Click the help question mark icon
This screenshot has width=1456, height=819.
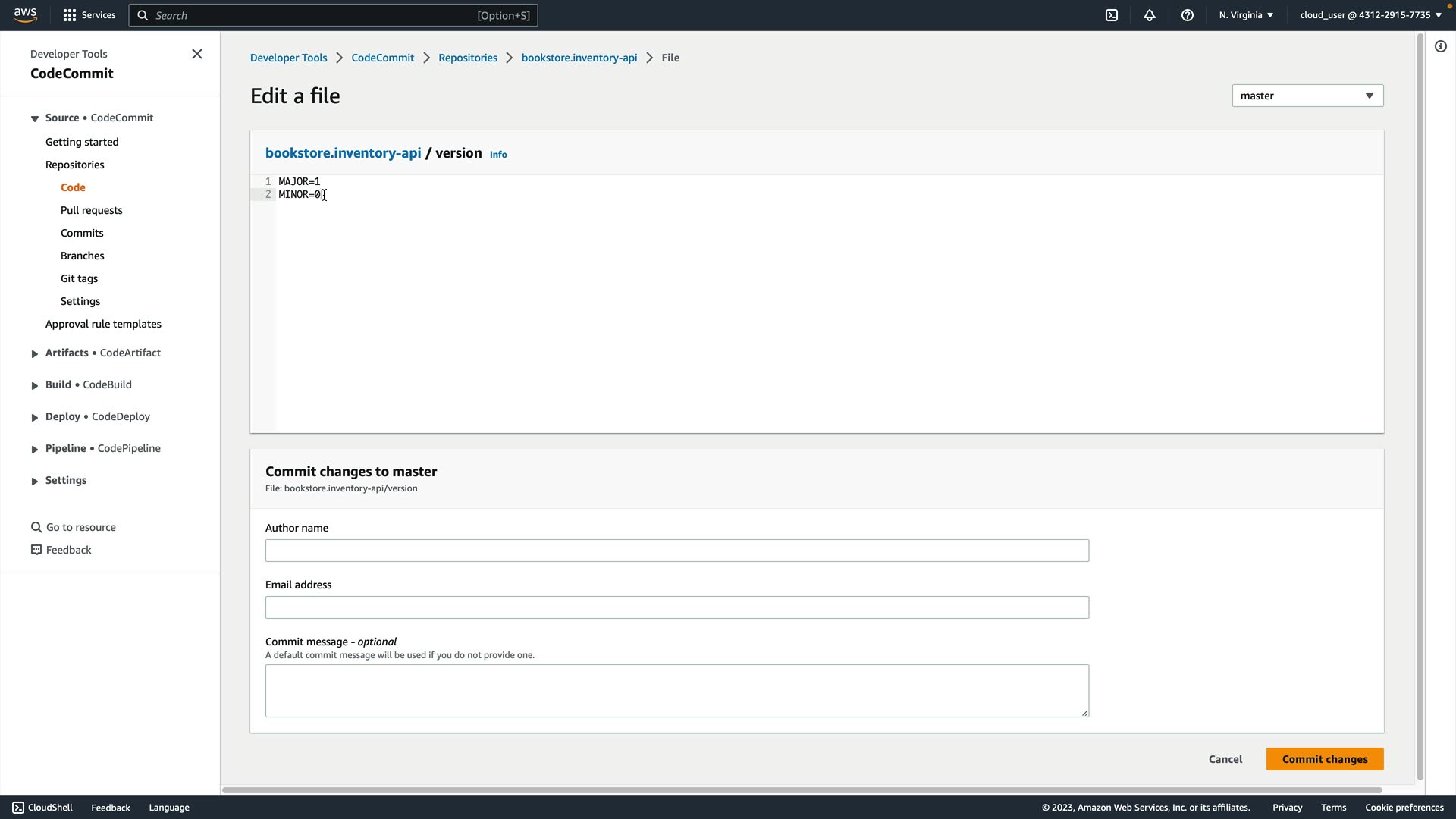(x=1188, y=15)
